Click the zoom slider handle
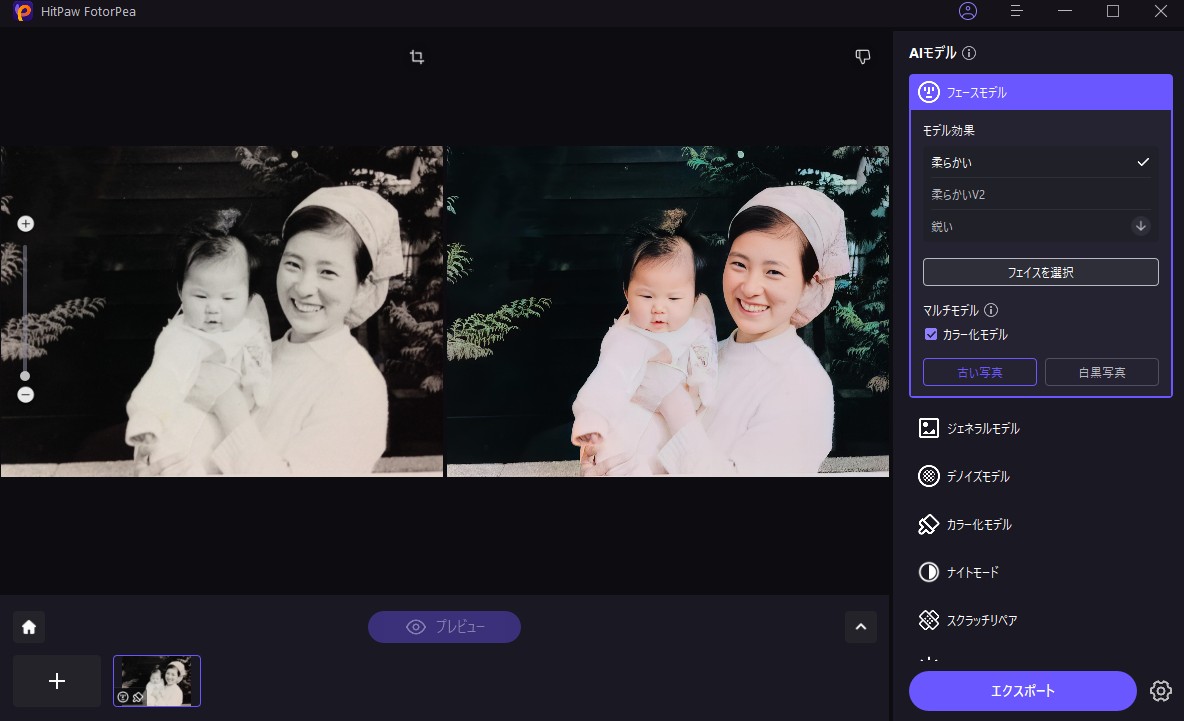This screenshot has width=1184, height=721. [25, 376]
